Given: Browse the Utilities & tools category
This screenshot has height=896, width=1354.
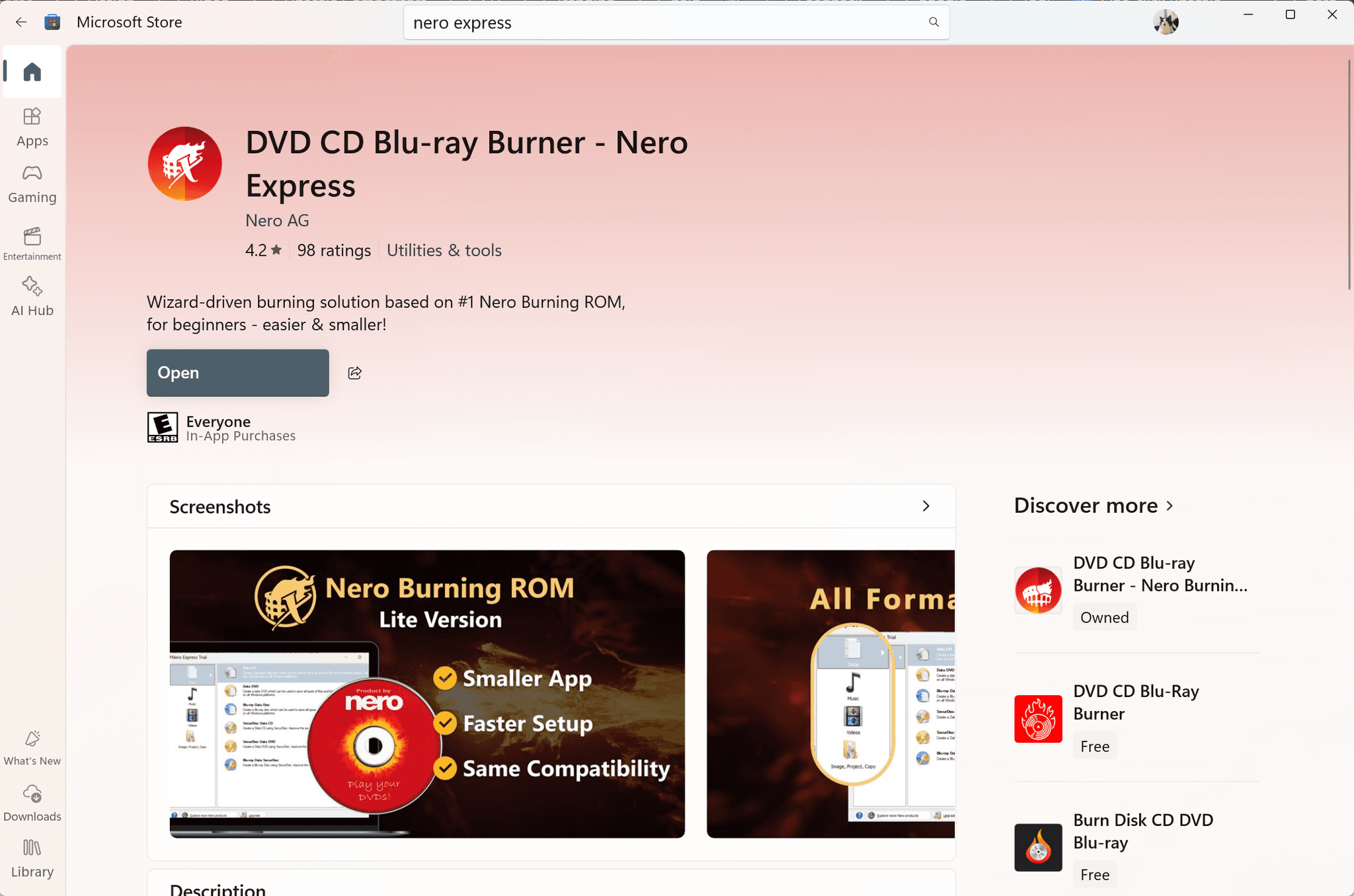Looking at the screenshot, I should coord(444,250).
